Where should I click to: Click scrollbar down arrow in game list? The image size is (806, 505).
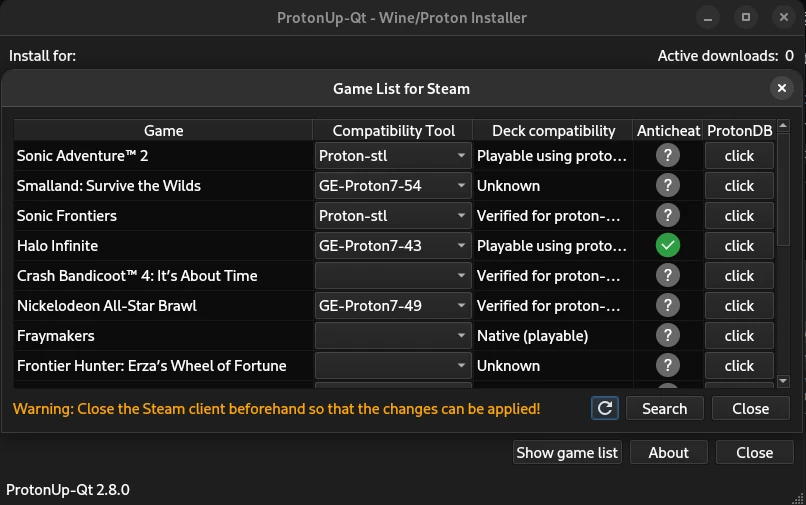click(x=783, y=381)
